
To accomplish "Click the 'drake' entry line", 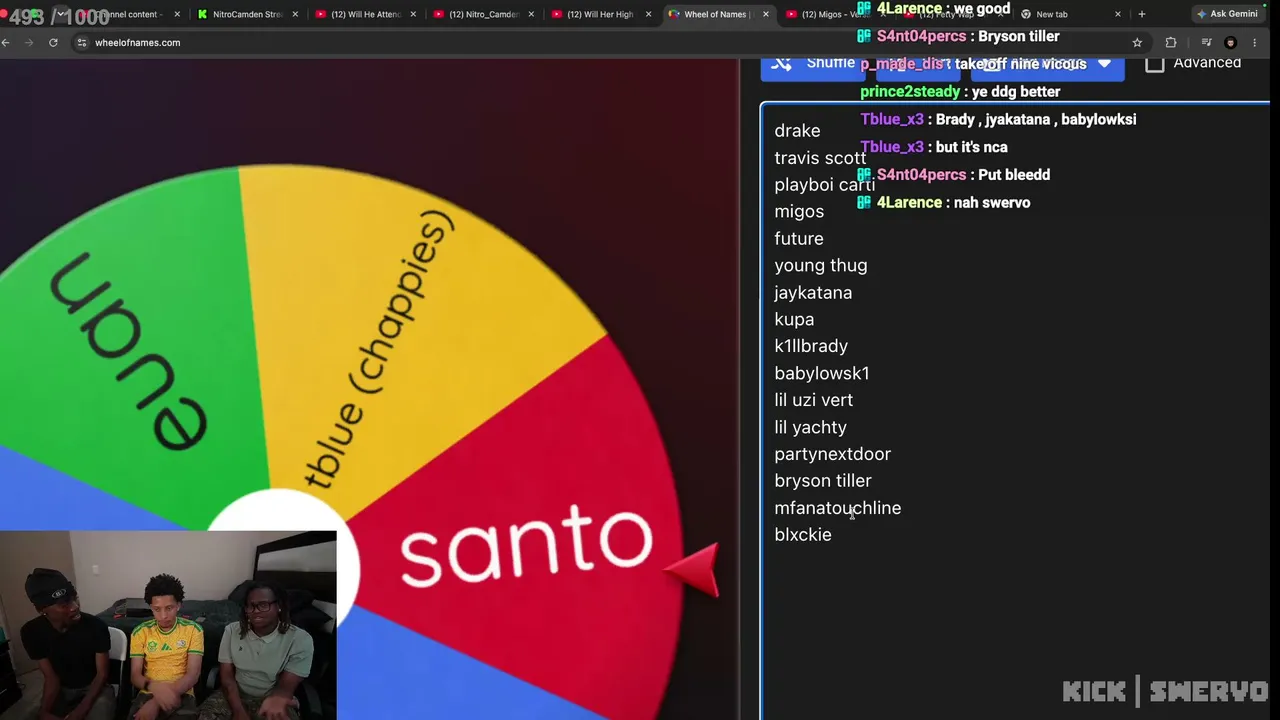I will [x=797, y=131].
